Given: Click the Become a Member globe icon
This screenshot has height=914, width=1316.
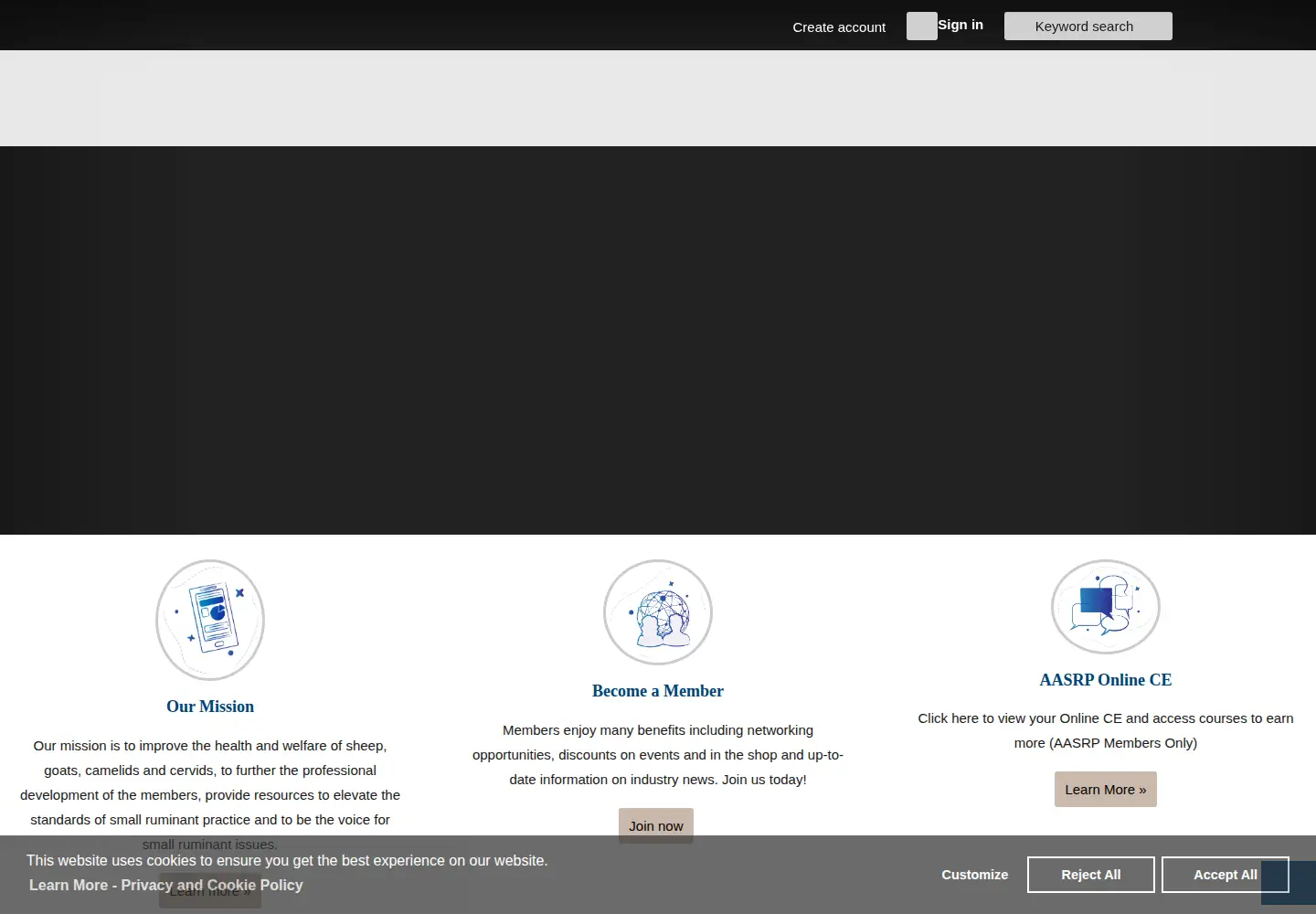Looking at the screenshot, I should pyautogui.click(x=658, y=612).
